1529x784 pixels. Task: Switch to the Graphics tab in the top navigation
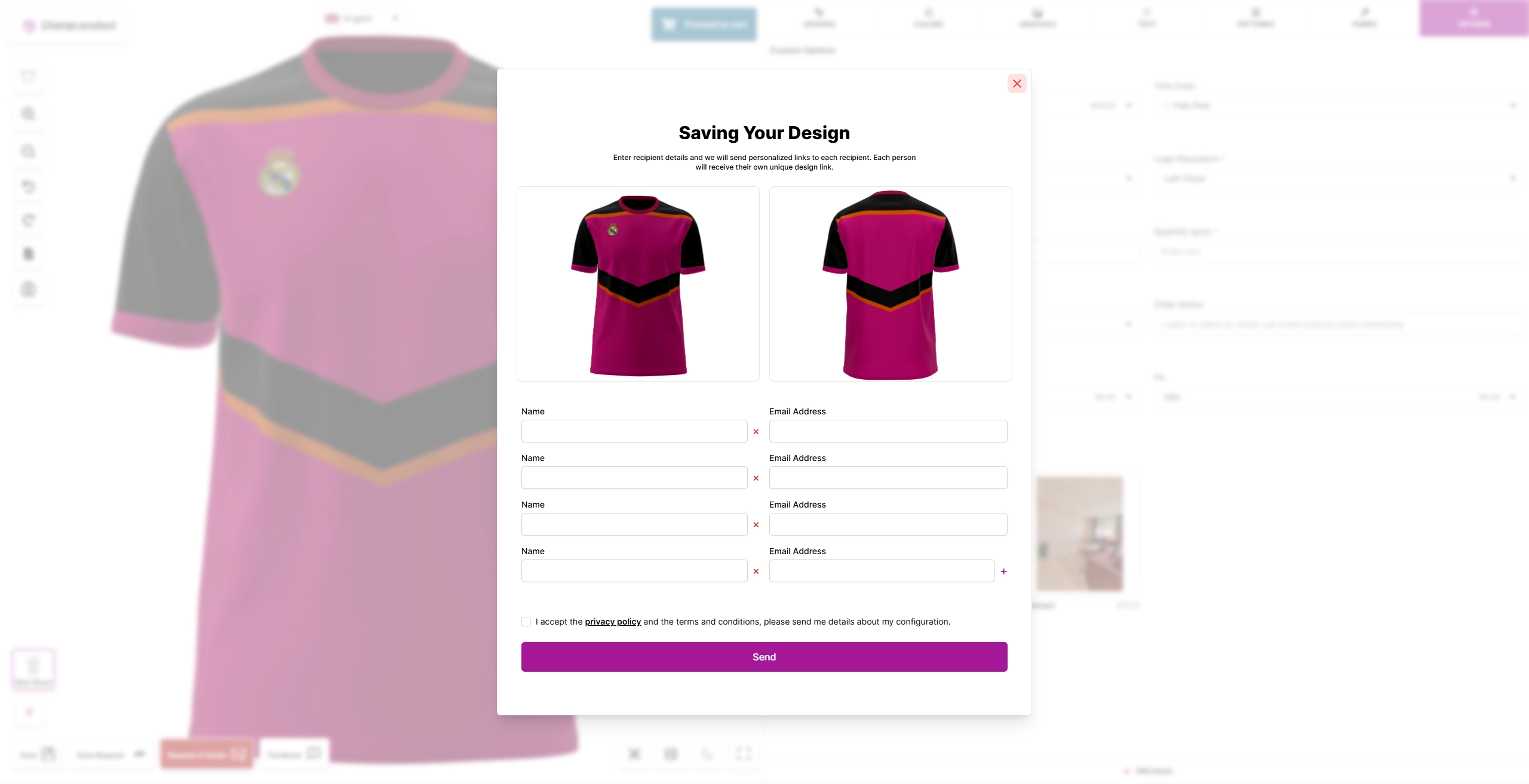(1038, 18)
